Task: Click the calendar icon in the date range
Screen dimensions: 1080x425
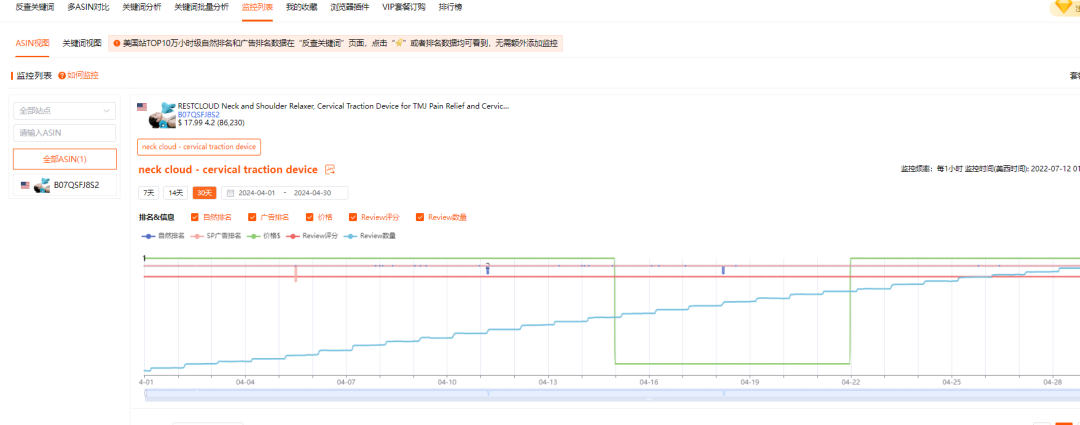Action: point(231,193)
